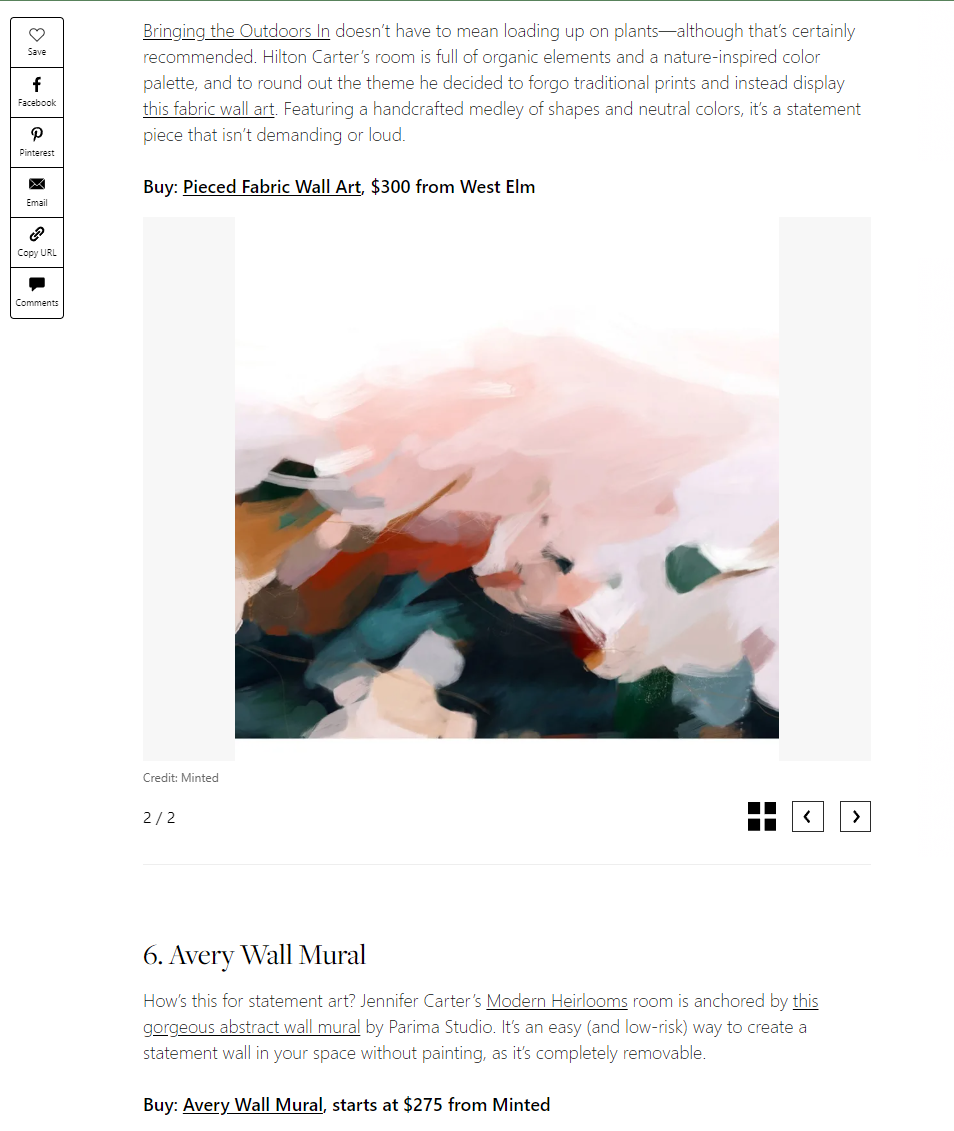Open Avery Wall Mural buy link
The image size is (954, 1131).
point(252,1105)
